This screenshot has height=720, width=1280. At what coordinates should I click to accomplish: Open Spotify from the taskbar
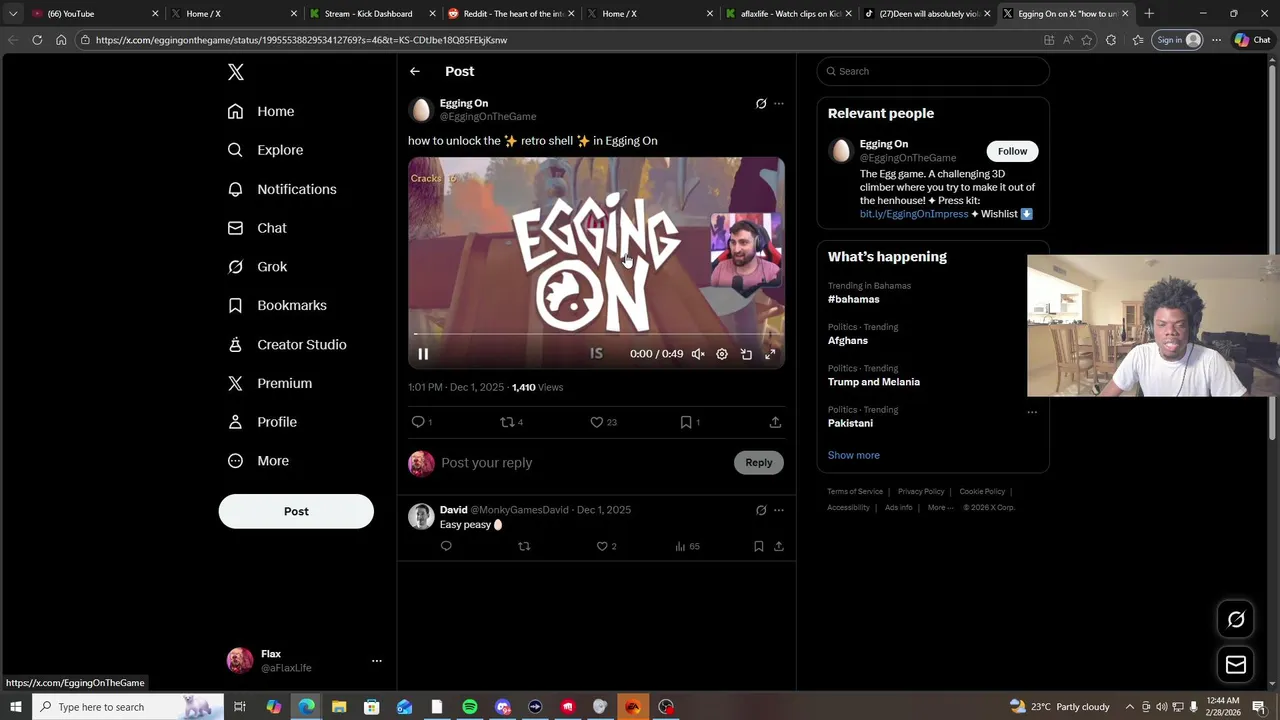pyautogui.click(x=470, y=707)
